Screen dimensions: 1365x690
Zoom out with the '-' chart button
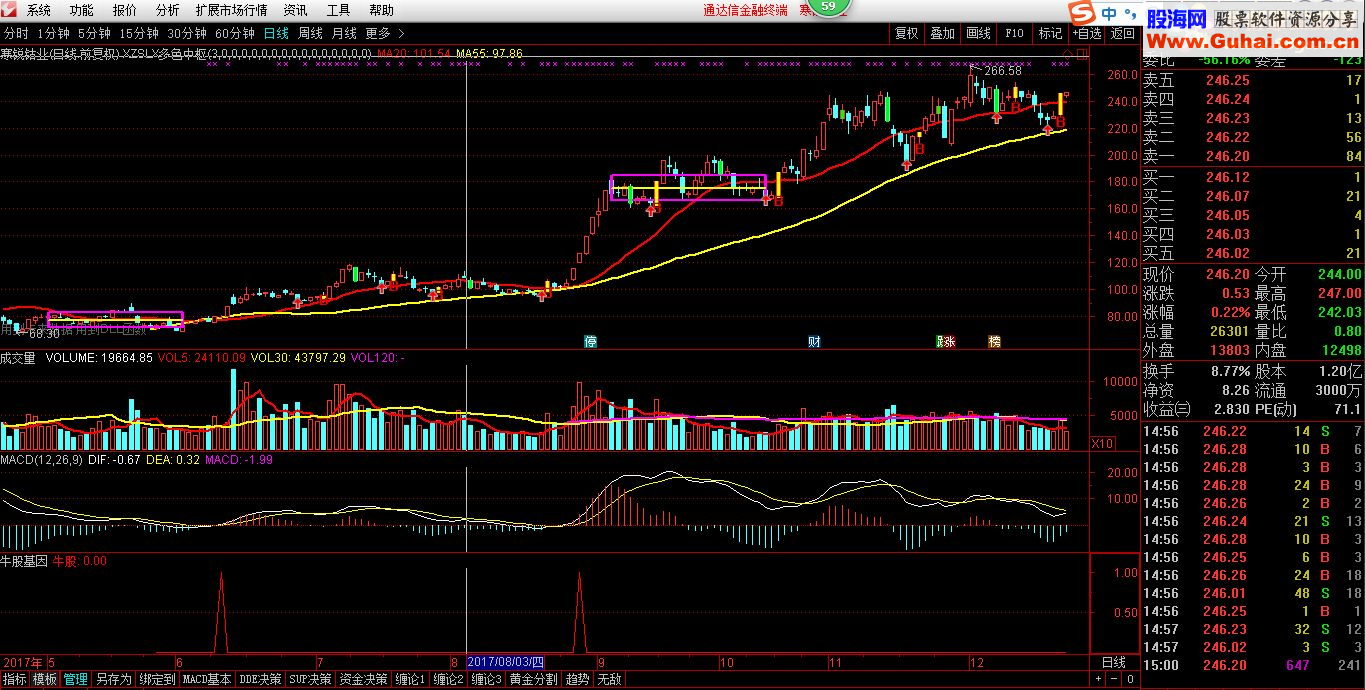tap(1112, 679)
